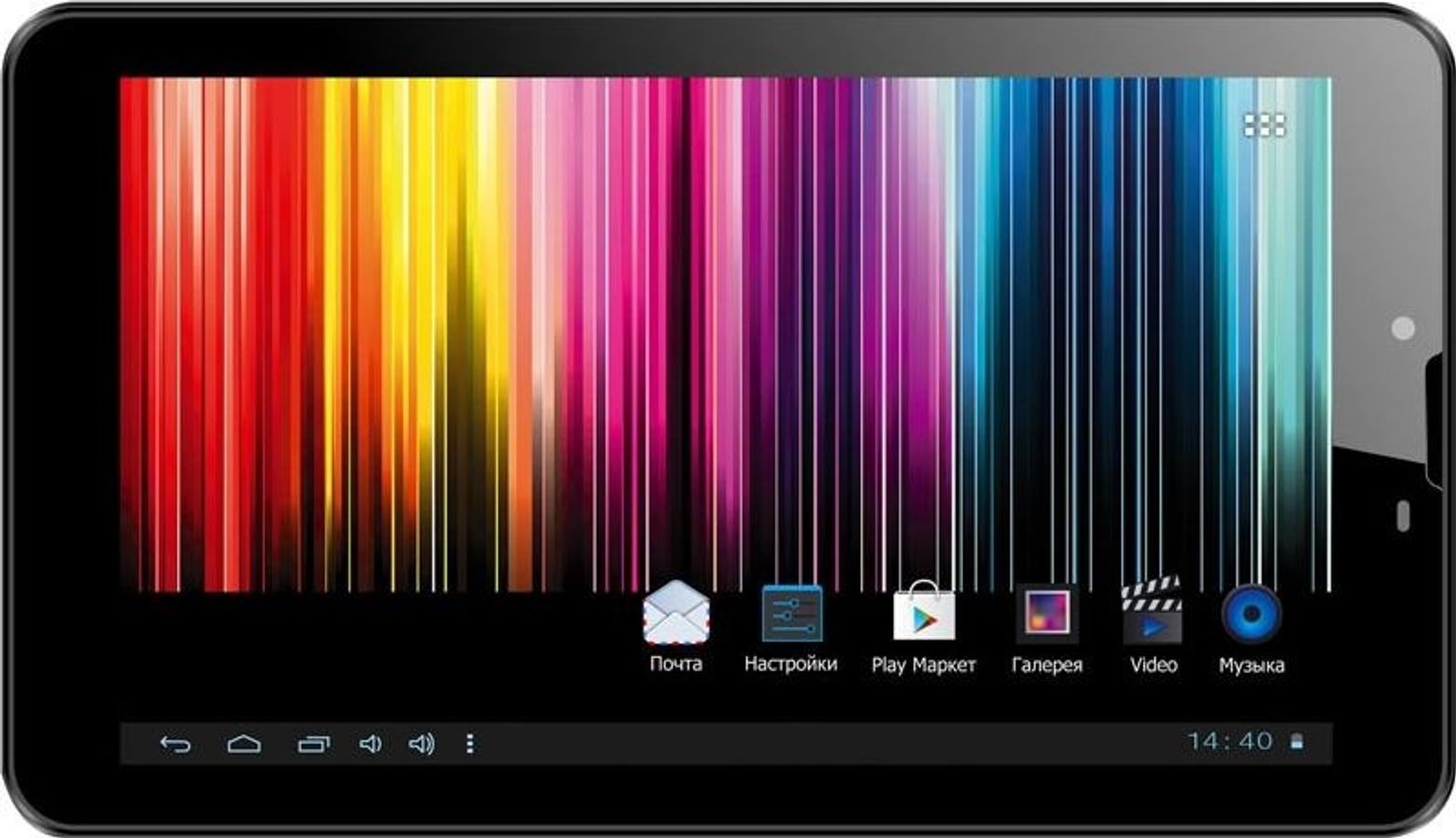Tap the back arrow navigation button
The height and width of the screenshot is (838, 1456).
click(x=175, y=743)
